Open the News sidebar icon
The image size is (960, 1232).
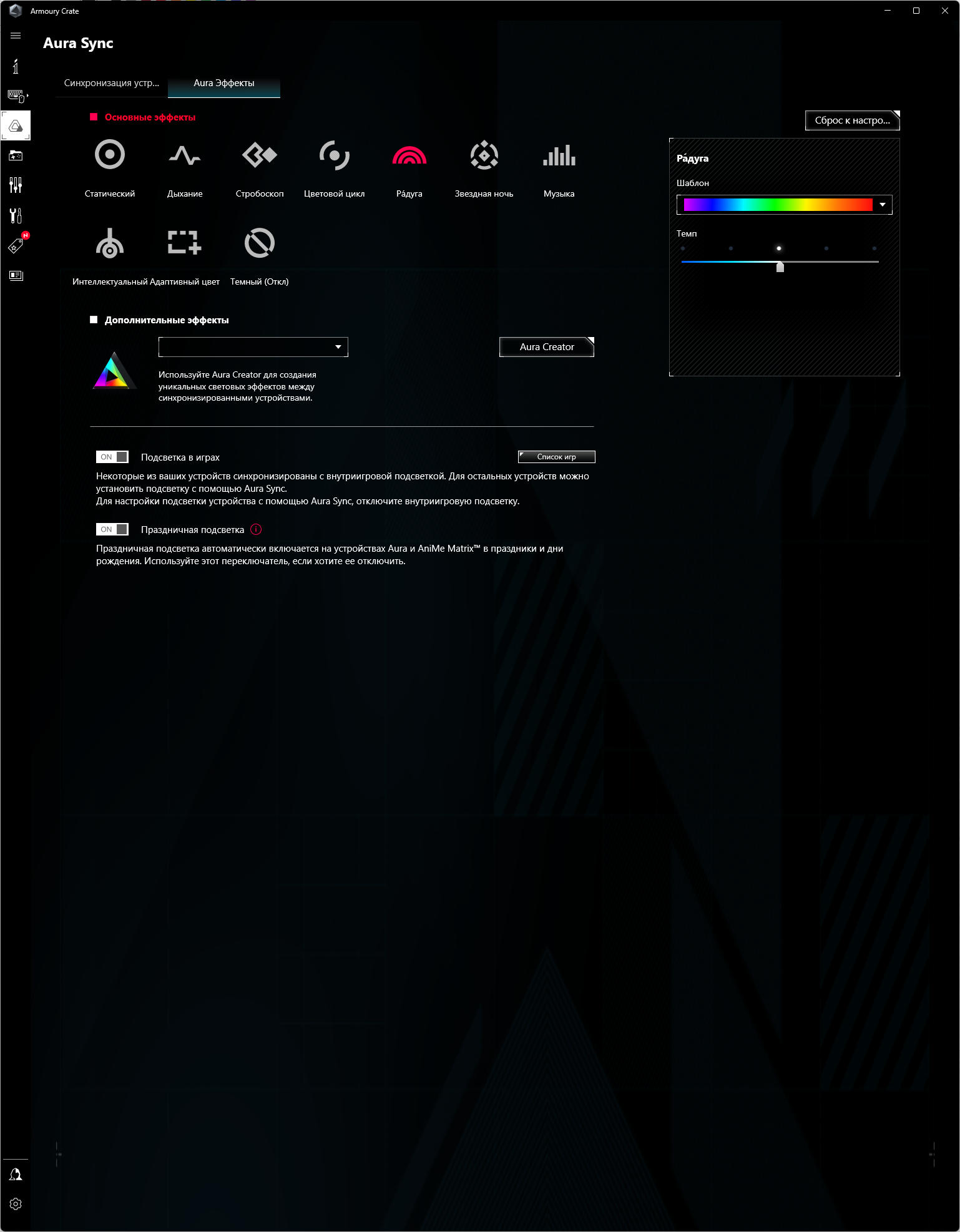point(16,275)
